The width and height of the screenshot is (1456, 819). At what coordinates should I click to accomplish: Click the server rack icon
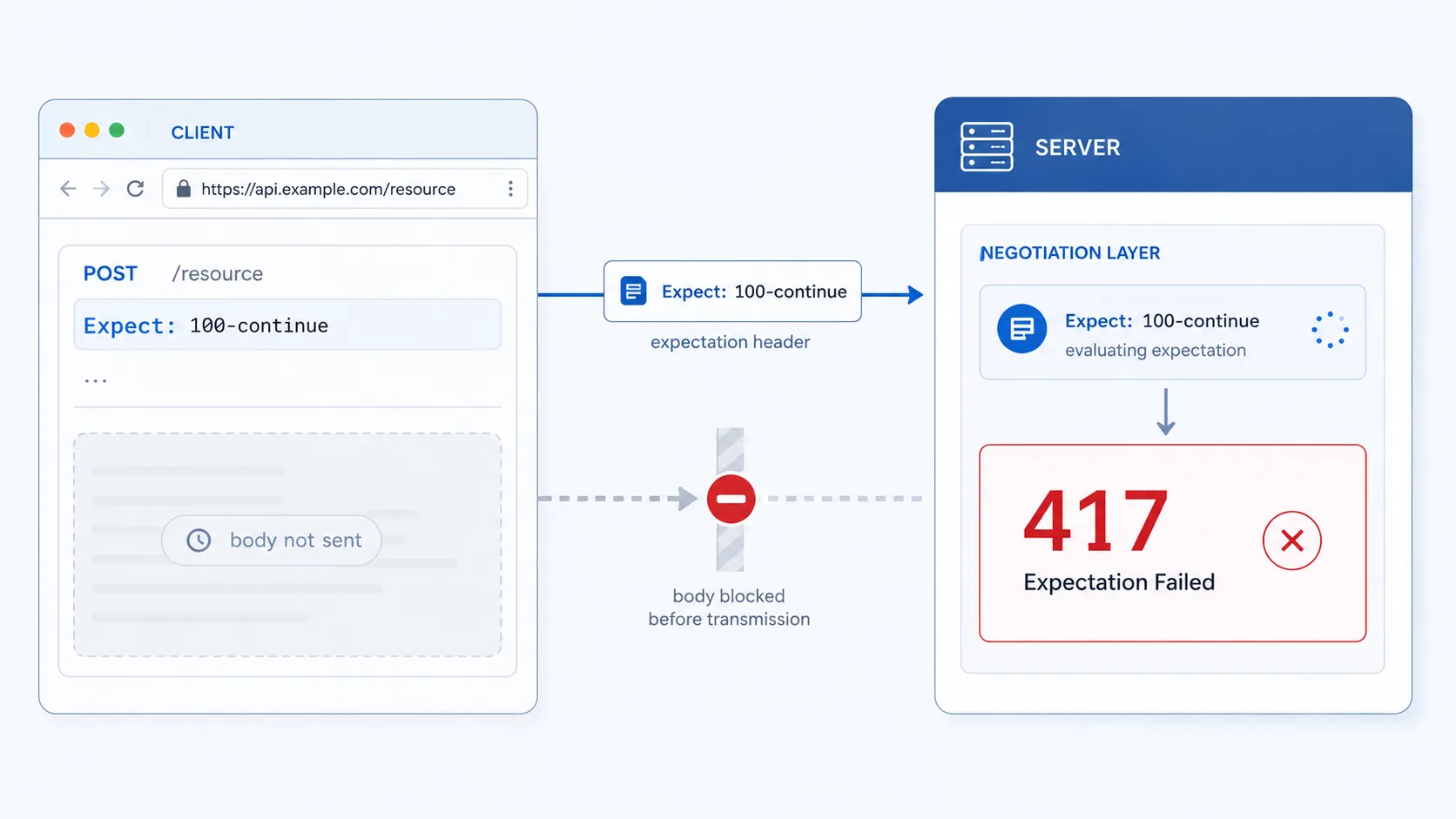[987, 146]
